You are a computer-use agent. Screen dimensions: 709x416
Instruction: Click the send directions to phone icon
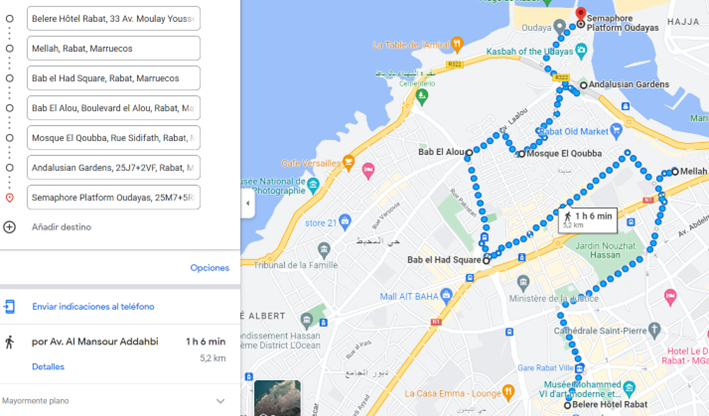(x=9, y=307)
